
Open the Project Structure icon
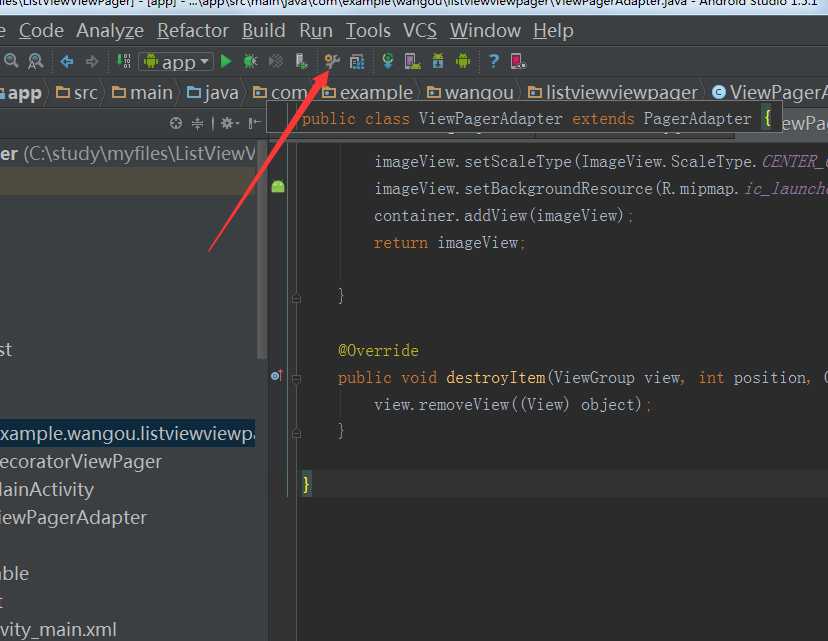[357, 62]
